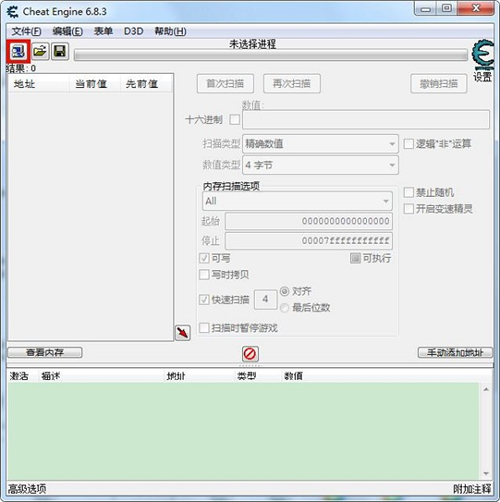Screen dimensions: 500x502
Task: Toggle the 可执行 executable checkbox
Action: 355,258
